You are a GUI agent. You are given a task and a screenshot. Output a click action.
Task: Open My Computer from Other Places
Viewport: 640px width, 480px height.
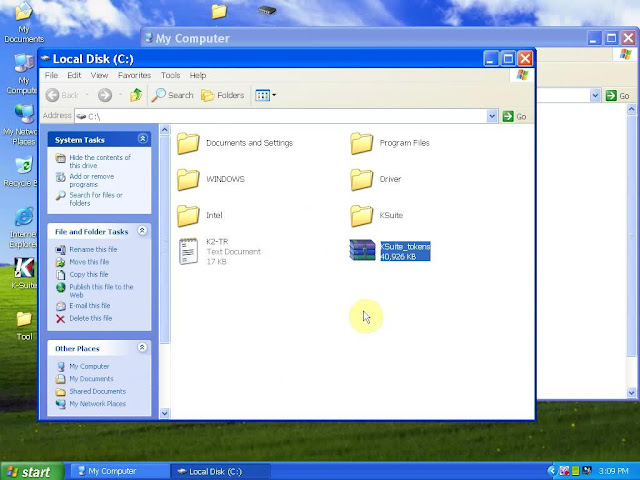(x=89, y=367)
